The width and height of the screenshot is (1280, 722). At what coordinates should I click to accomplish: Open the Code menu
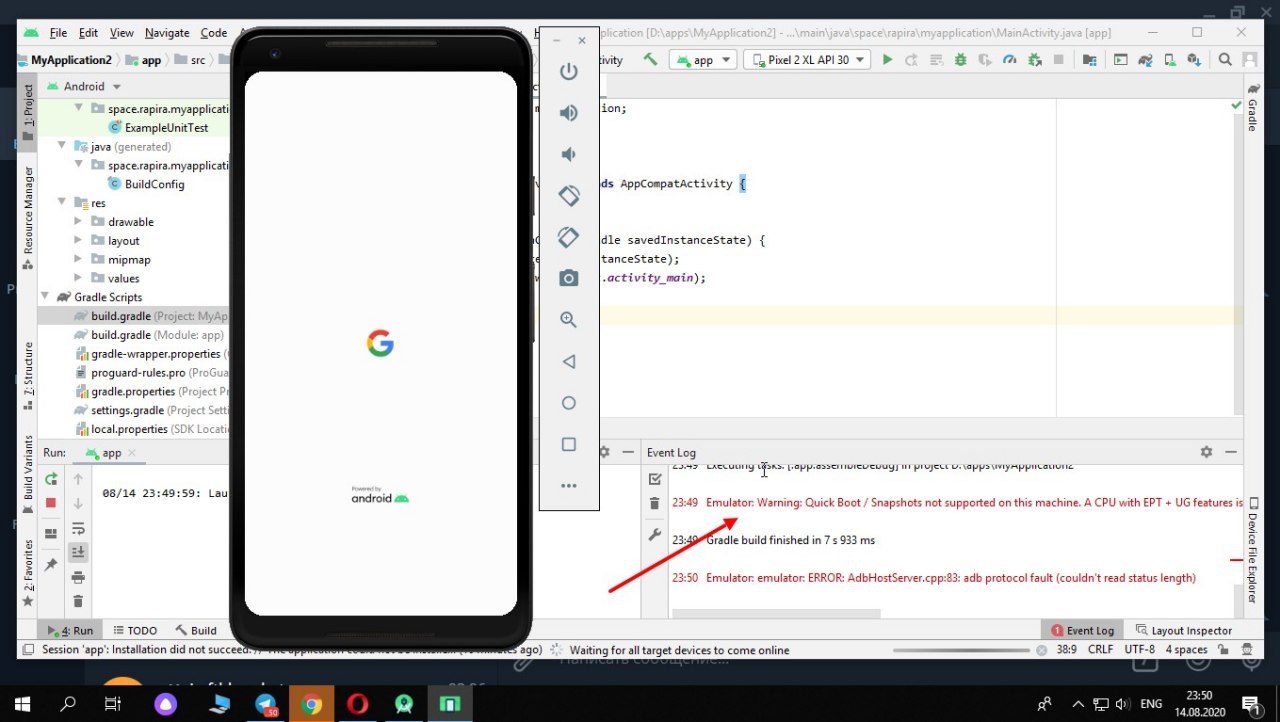coord(213,33)
